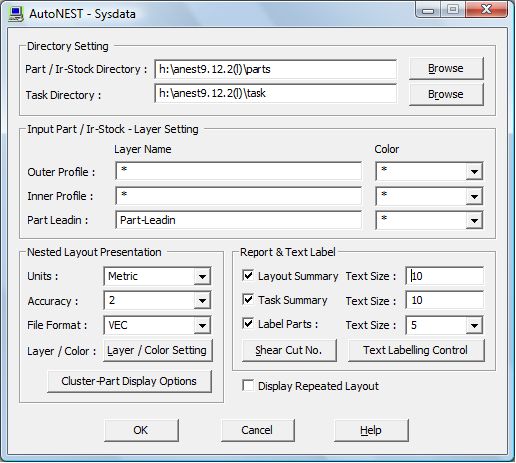Click the Task Directory path field

point(275,93)
